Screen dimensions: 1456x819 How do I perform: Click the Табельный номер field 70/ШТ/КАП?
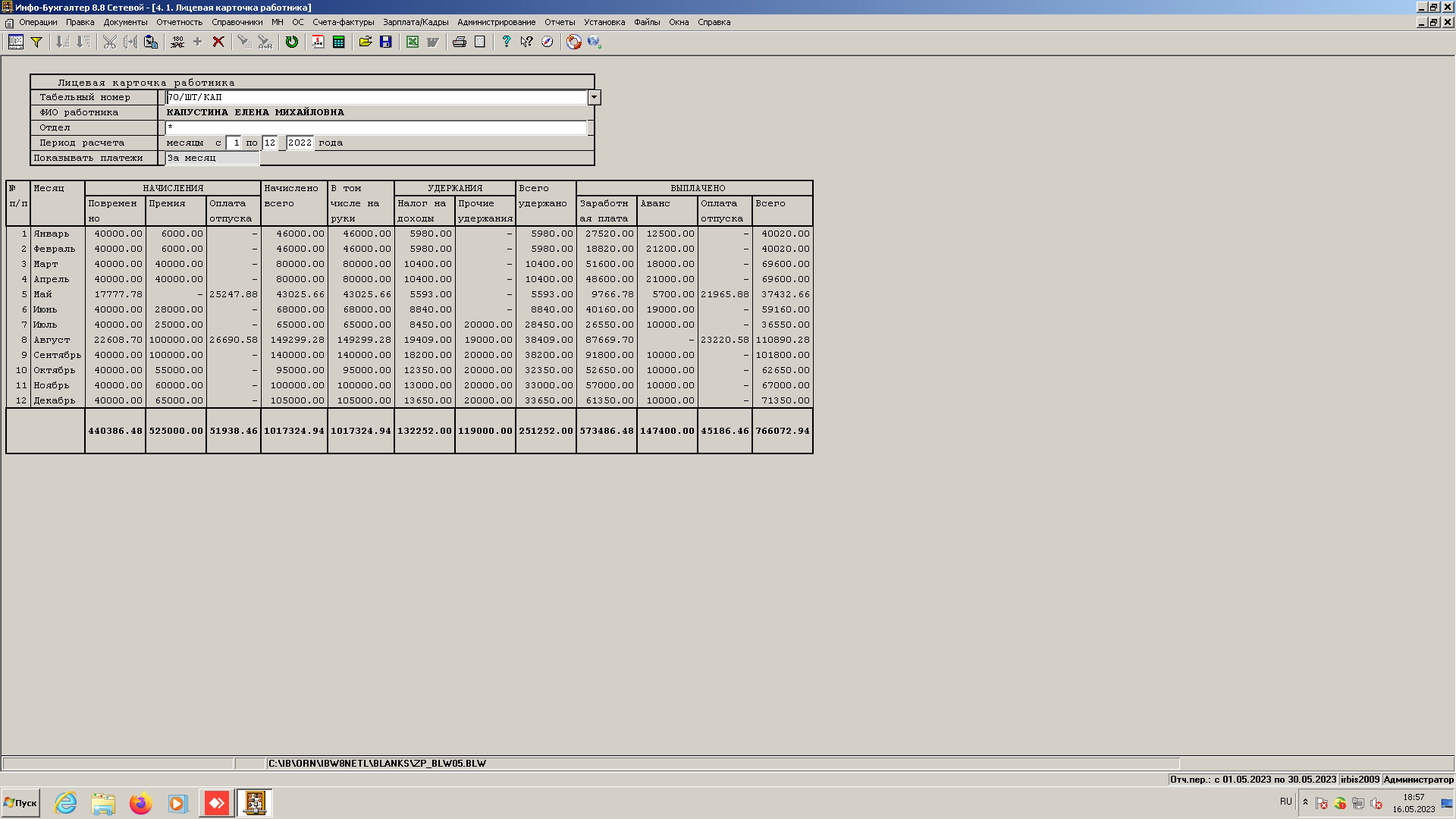(377, 97)
